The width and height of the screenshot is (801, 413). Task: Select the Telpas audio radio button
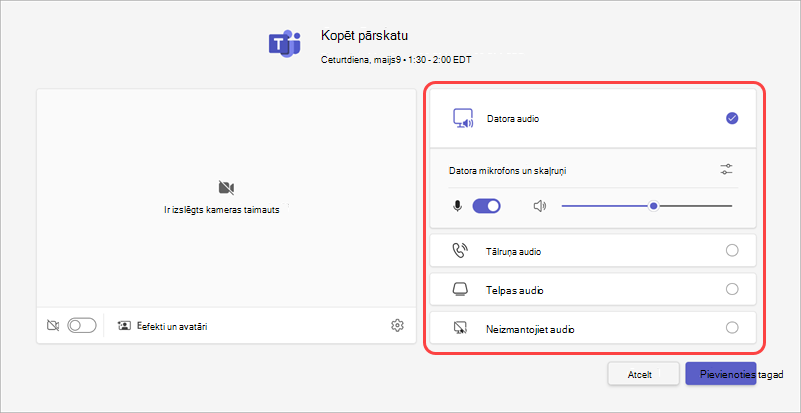[x=732, y=289]
